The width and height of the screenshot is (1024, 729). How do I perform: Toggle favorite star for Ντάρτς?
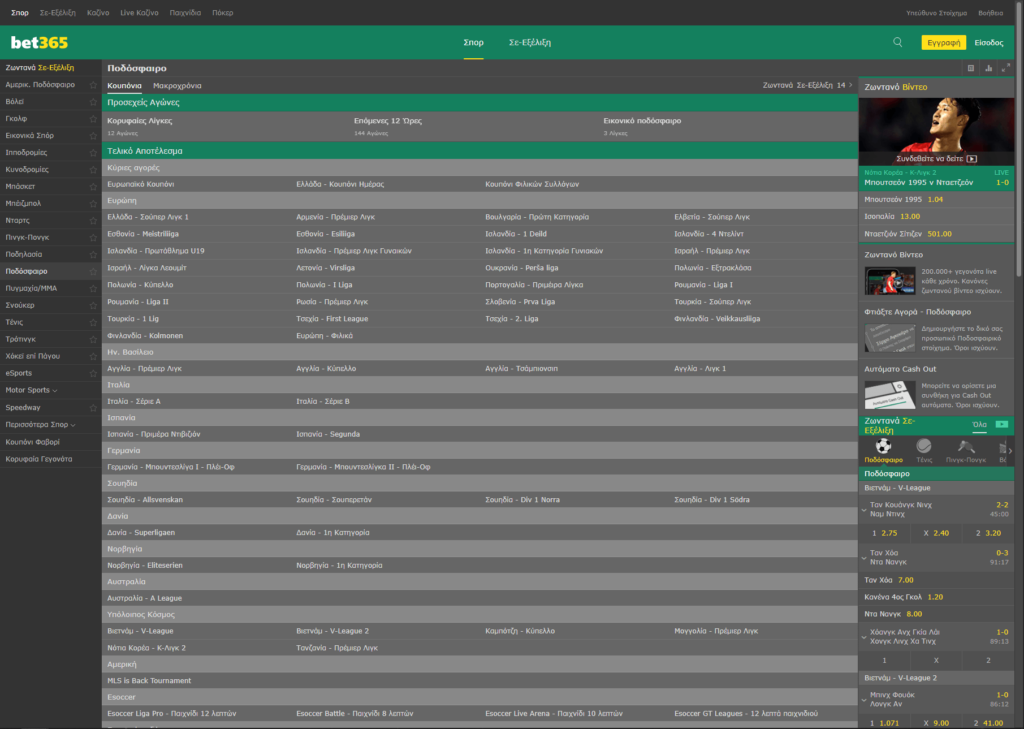93,221
